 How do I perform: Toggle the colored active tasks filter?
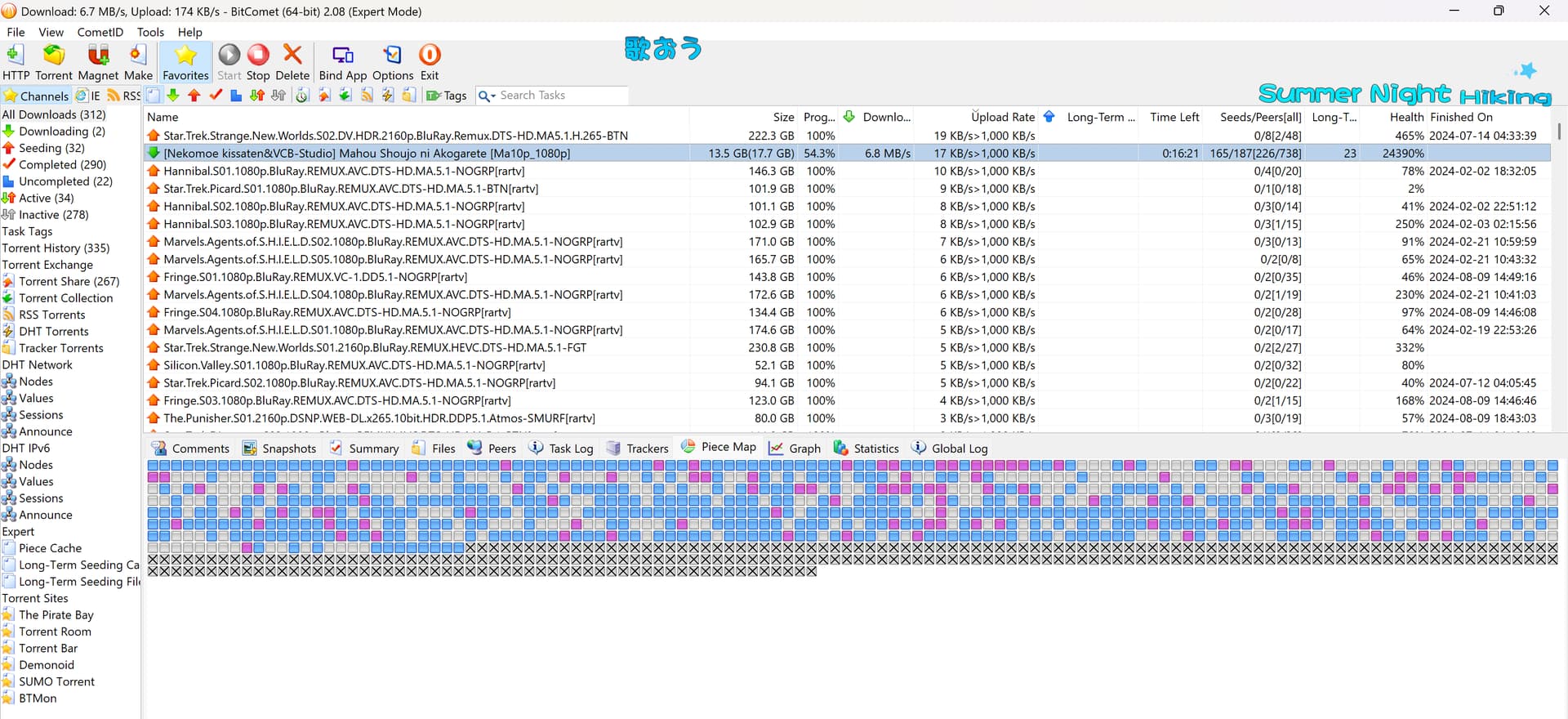[257, 96]
